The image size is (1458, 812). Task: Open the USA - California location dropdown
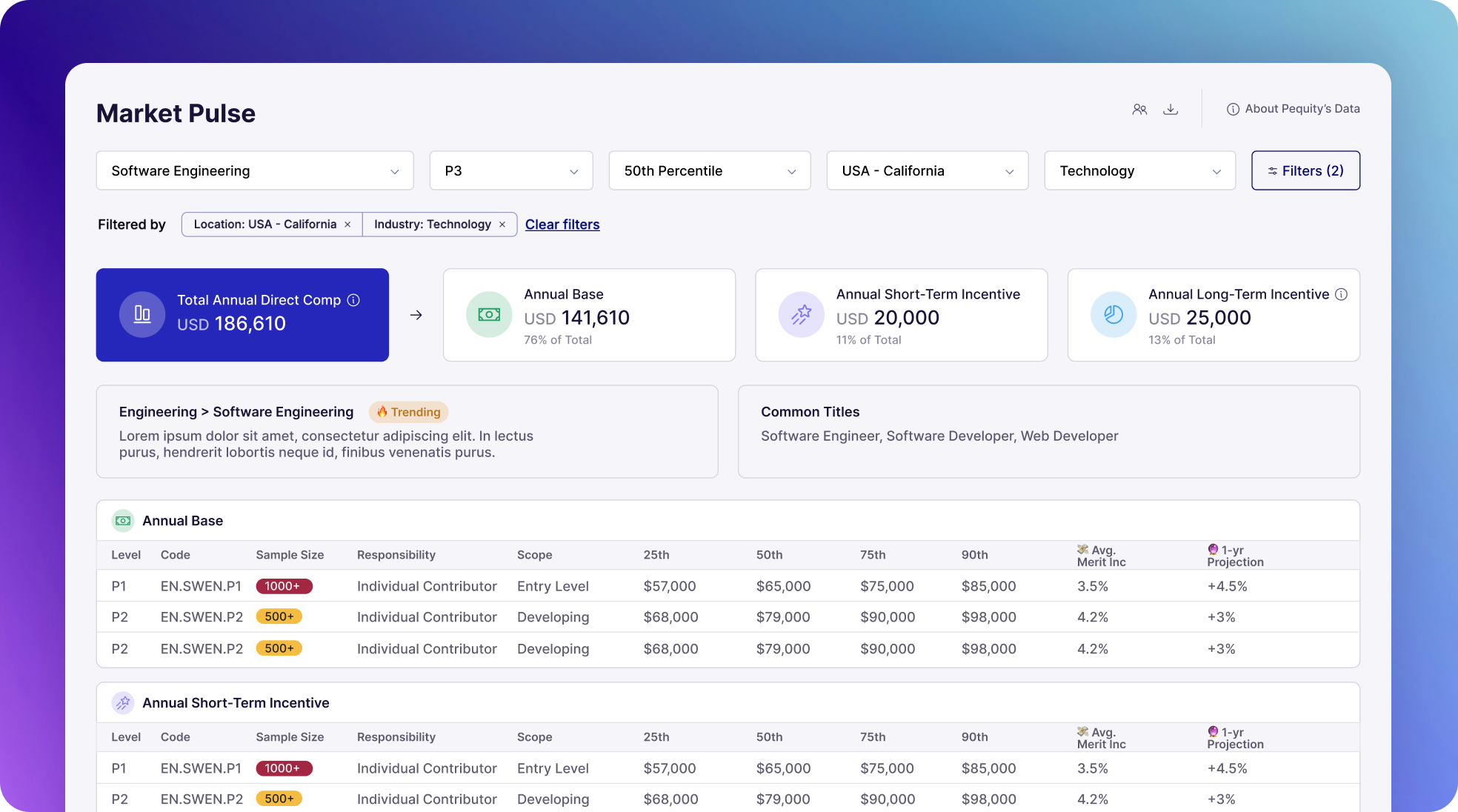click(x=927, y=171)
